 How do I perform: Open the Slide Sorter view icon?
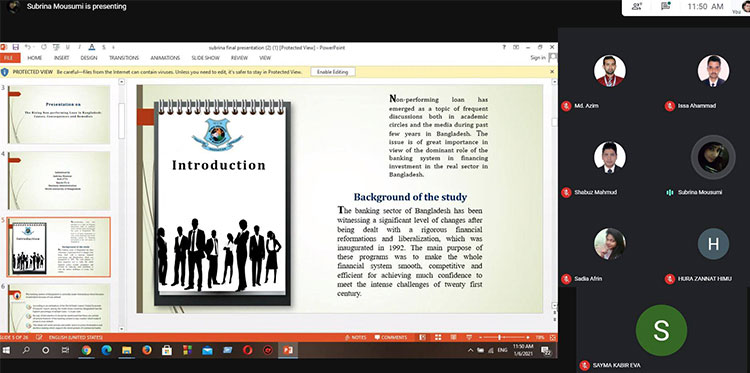438,337
